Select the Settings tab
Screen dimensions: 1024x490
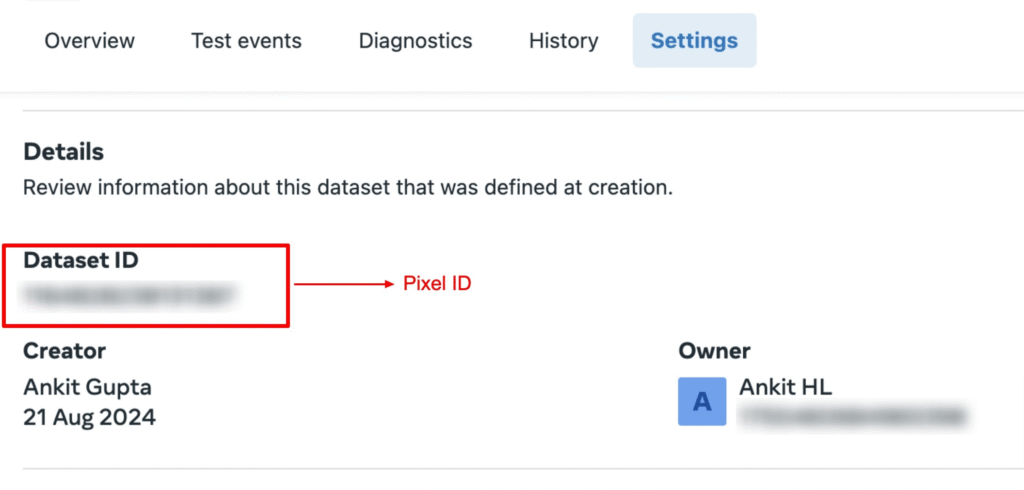point(694,41)
